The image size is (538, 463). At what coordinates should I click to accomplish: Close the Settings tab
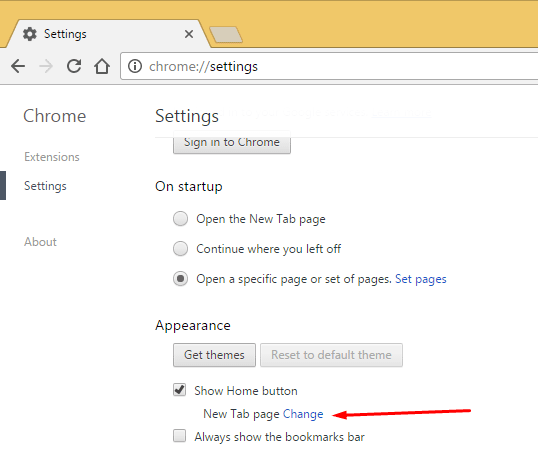coord(189,34)
